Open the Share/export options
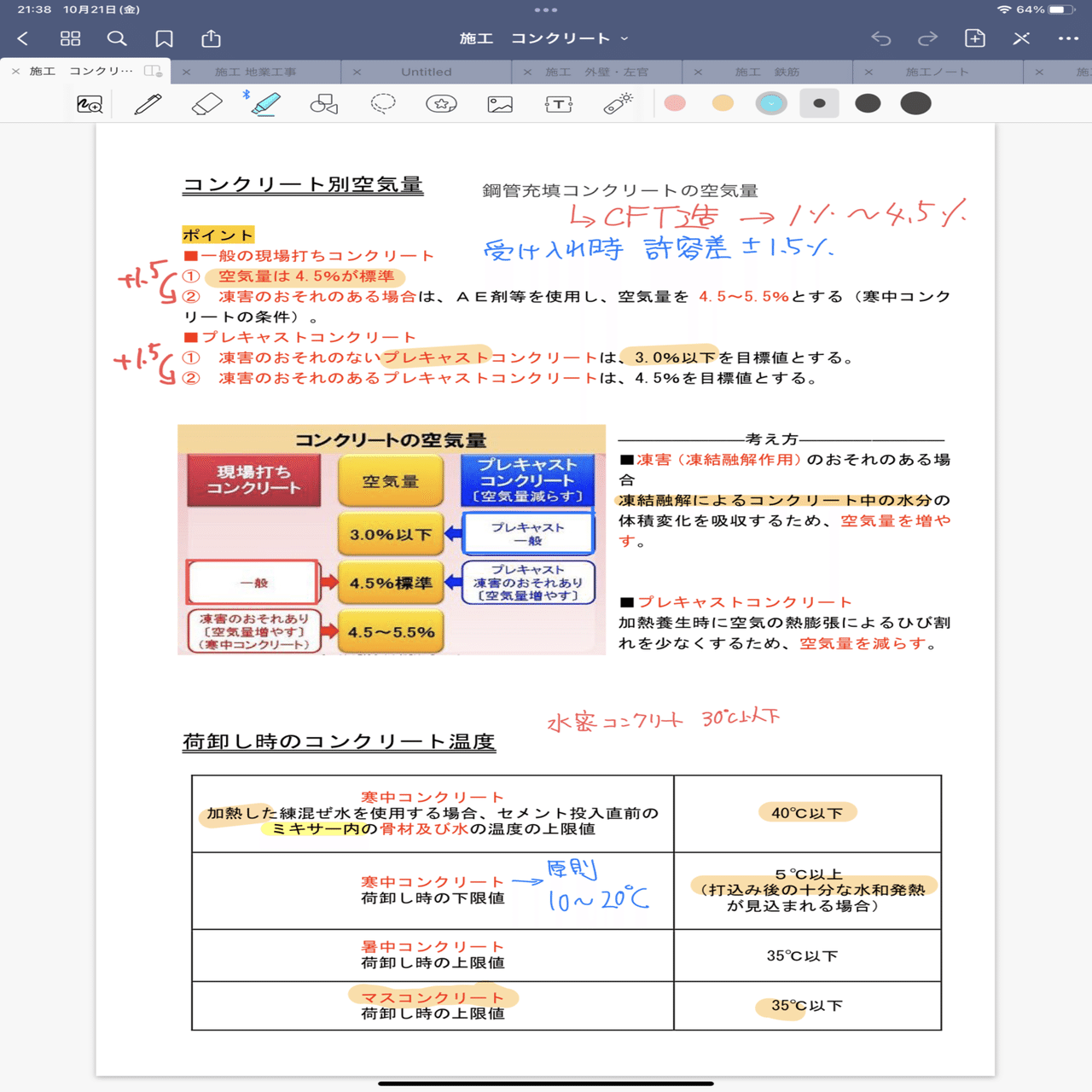1092x1092 pixels. coord(209,38)
